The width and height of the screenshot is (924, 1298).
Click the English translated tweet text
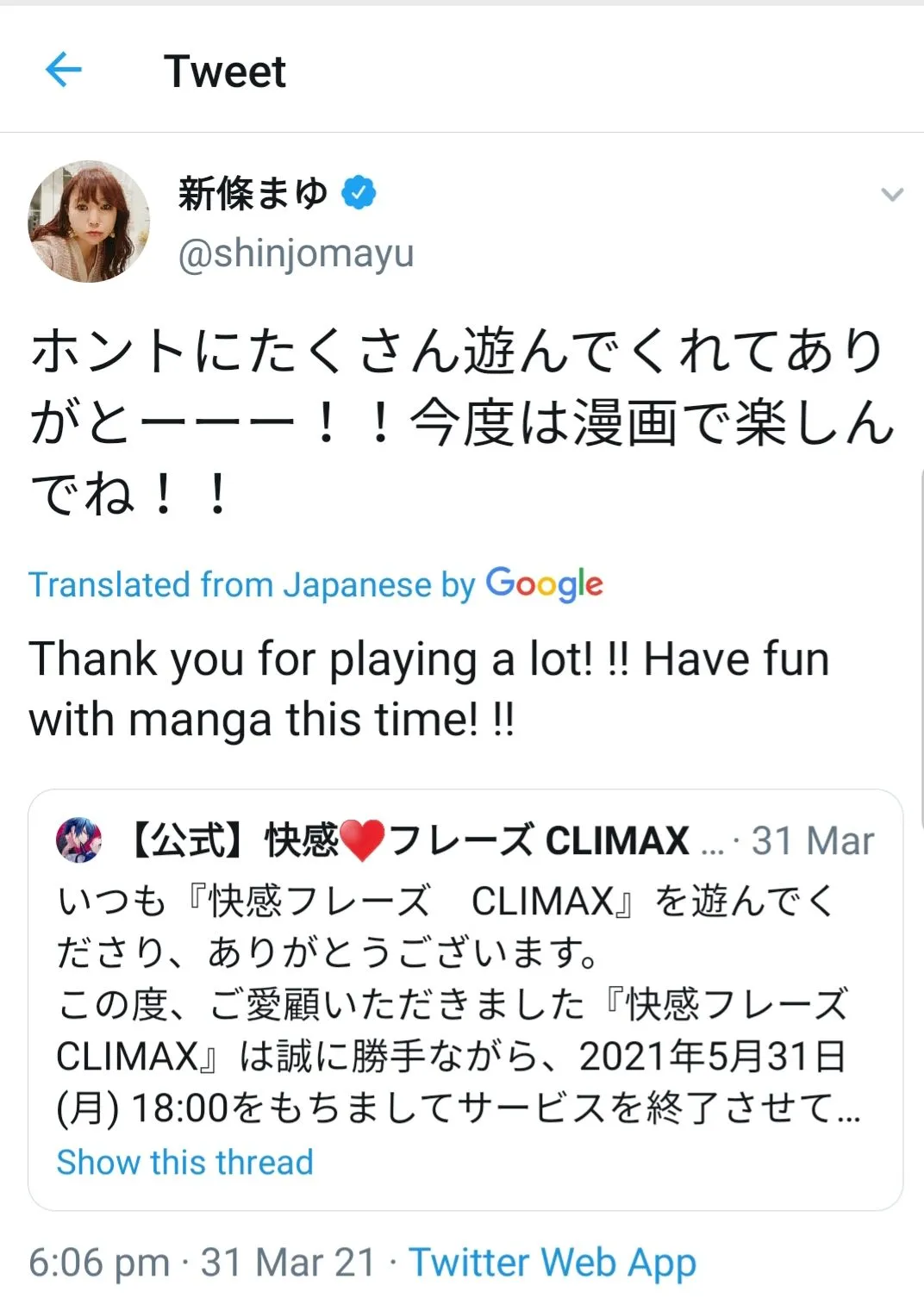429,689
